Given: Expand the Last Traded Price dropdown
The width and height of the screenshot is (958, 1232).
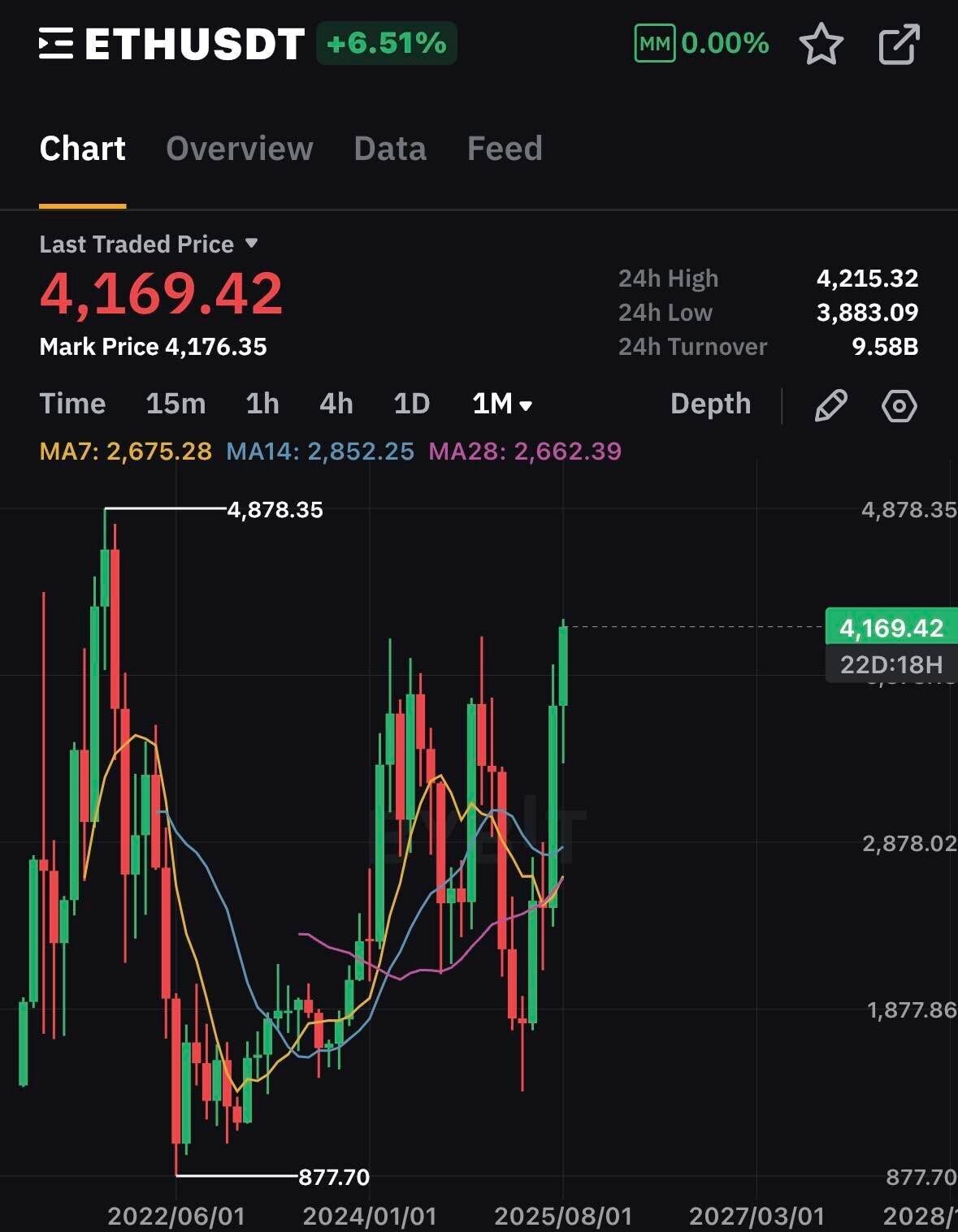Looking at the screenshot, I should click(x=251, y=244).
